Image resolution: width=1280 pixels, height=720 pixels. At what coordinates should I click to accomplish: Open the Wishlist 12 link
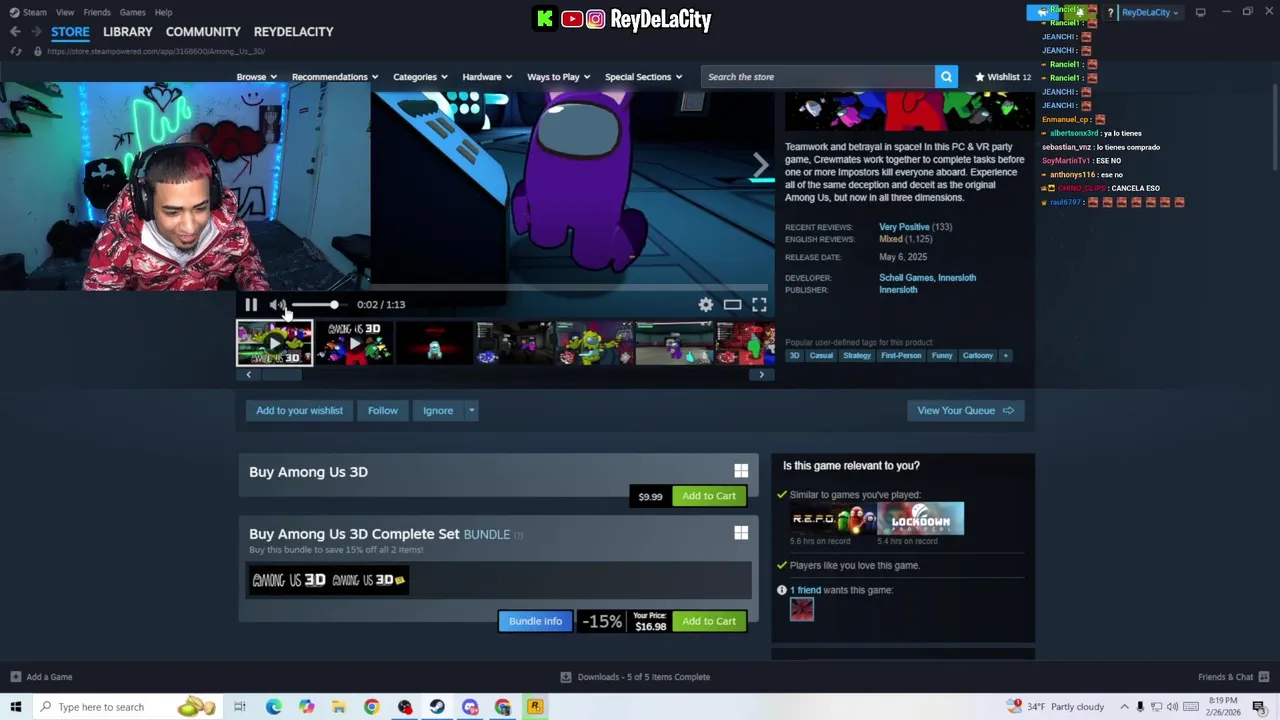click(x=1003, y=77)
